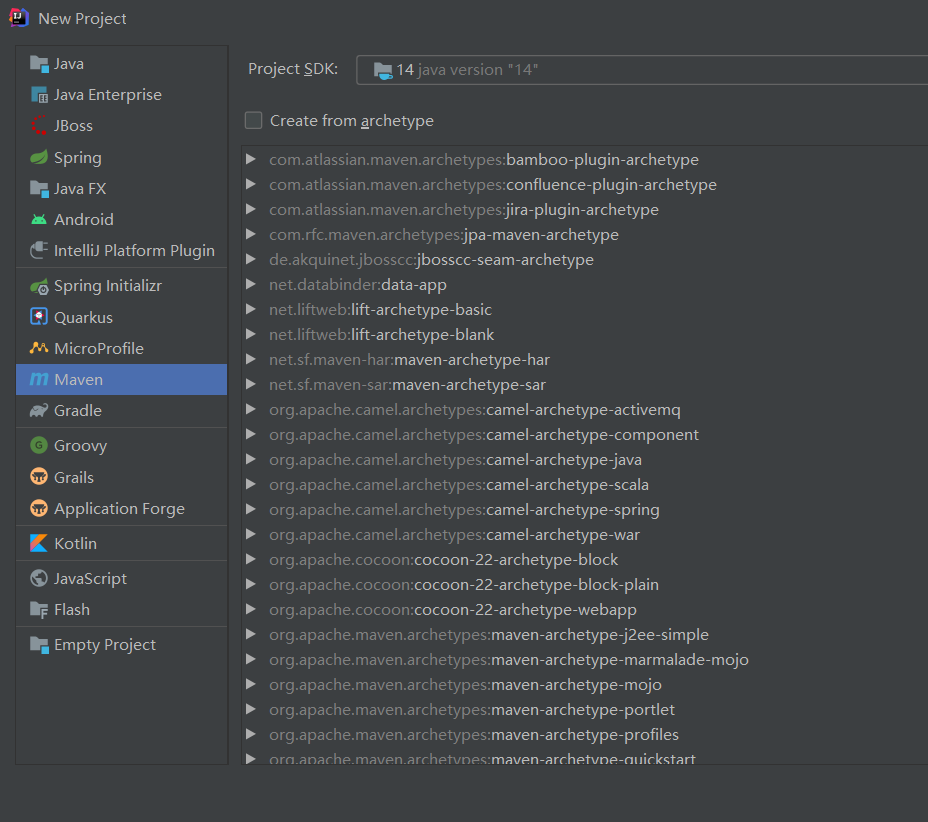The height and width of the screenshot is (822, 928).
Task: Enable Create from archetype checkbox
Action: click(254, 121)
